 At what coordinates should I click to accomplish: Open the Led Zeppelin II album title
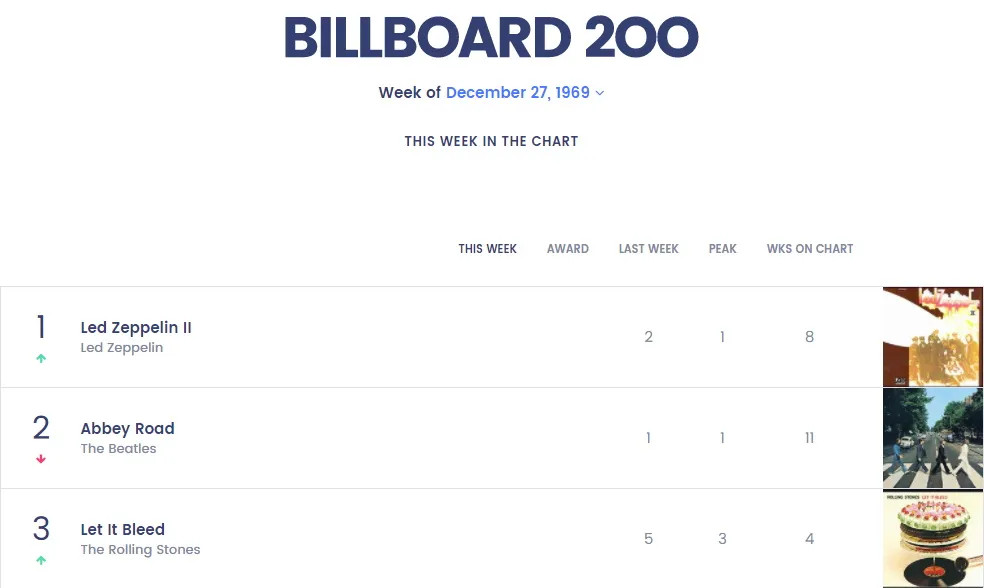coord(136,328)
